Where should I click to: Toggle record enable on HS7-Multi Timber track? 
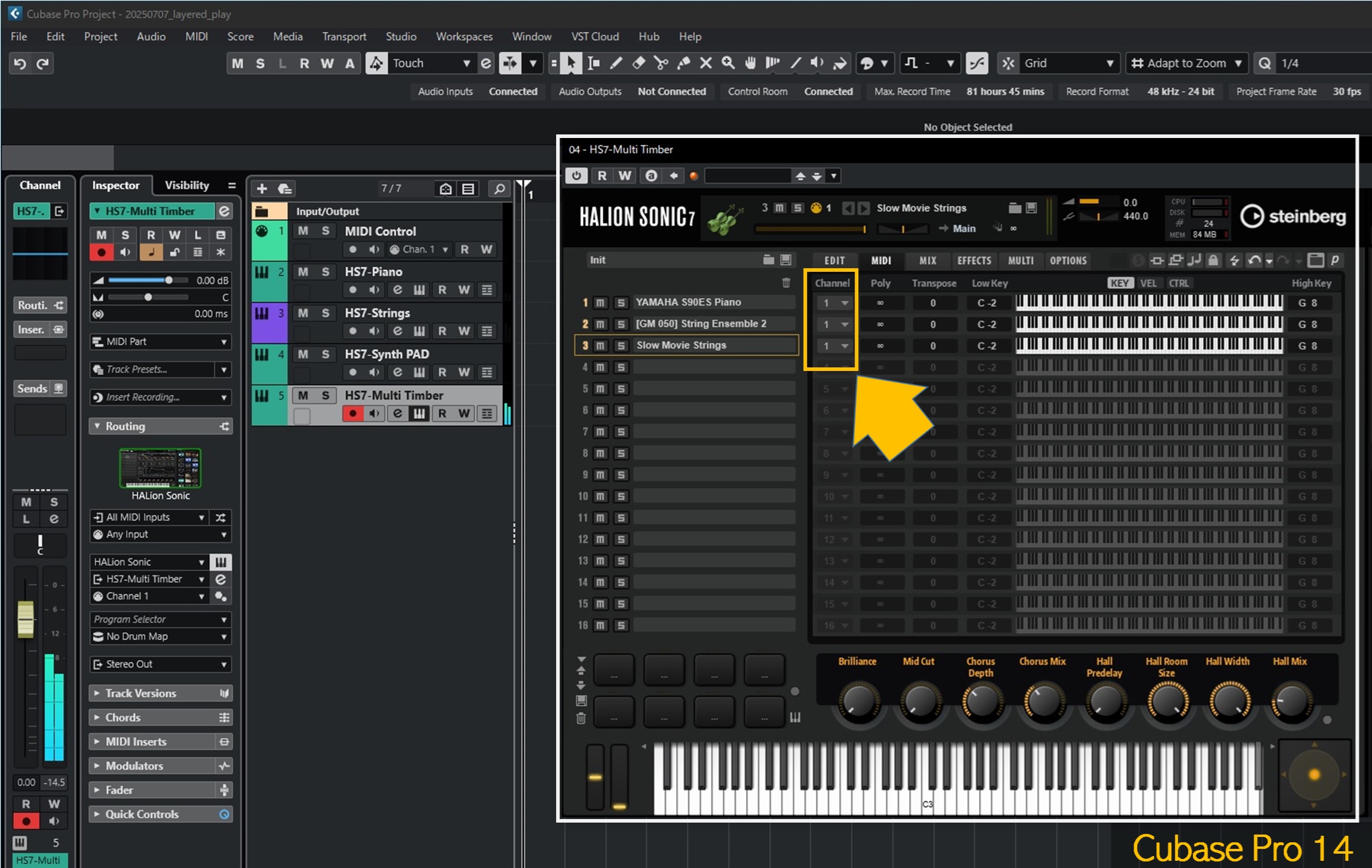click(352, 413)
